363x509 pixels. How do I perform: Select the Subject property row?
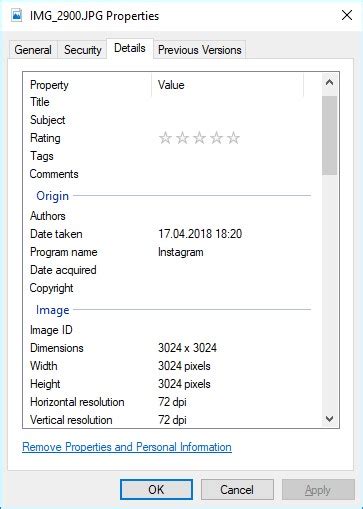170,120
